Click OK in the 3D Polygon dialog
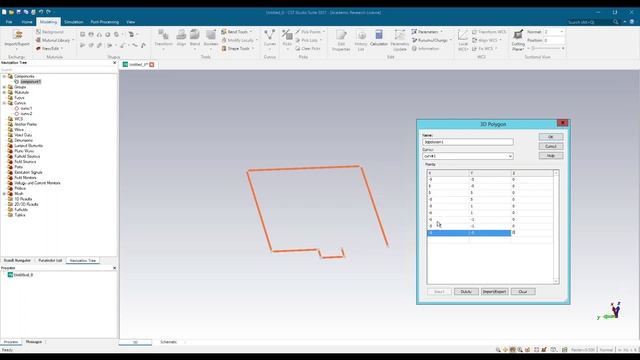 [x=551, y=137]
